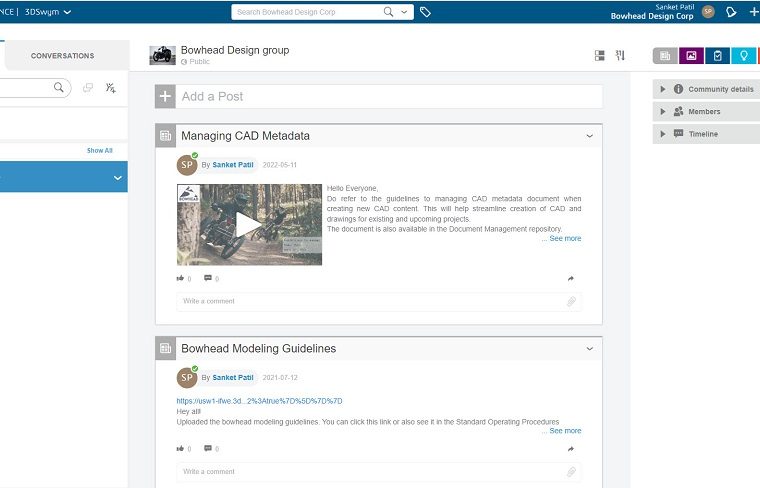
Task: Select the purple media content tab icon
Action: coord(691,56)
